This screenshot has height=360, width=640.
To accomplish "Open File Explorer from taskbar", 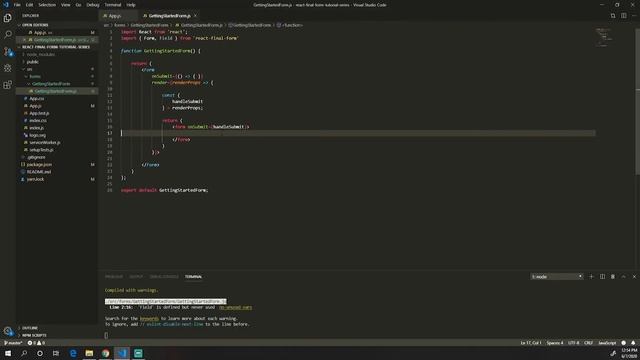I will (x=89, y=353).
